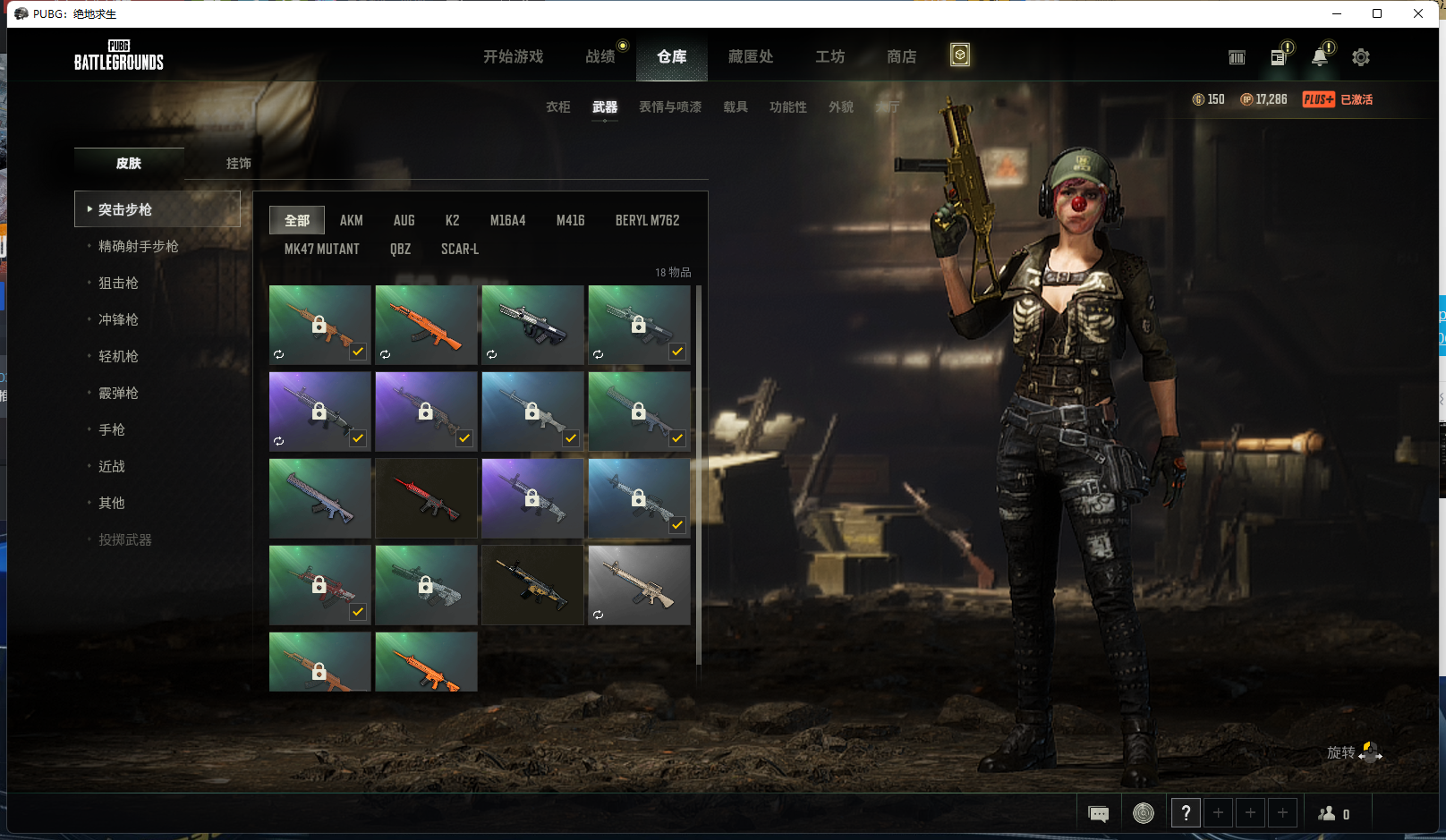Screen dimensions: 1446x840
Task: Filter skins by SCAR-L
Action: 460,249
